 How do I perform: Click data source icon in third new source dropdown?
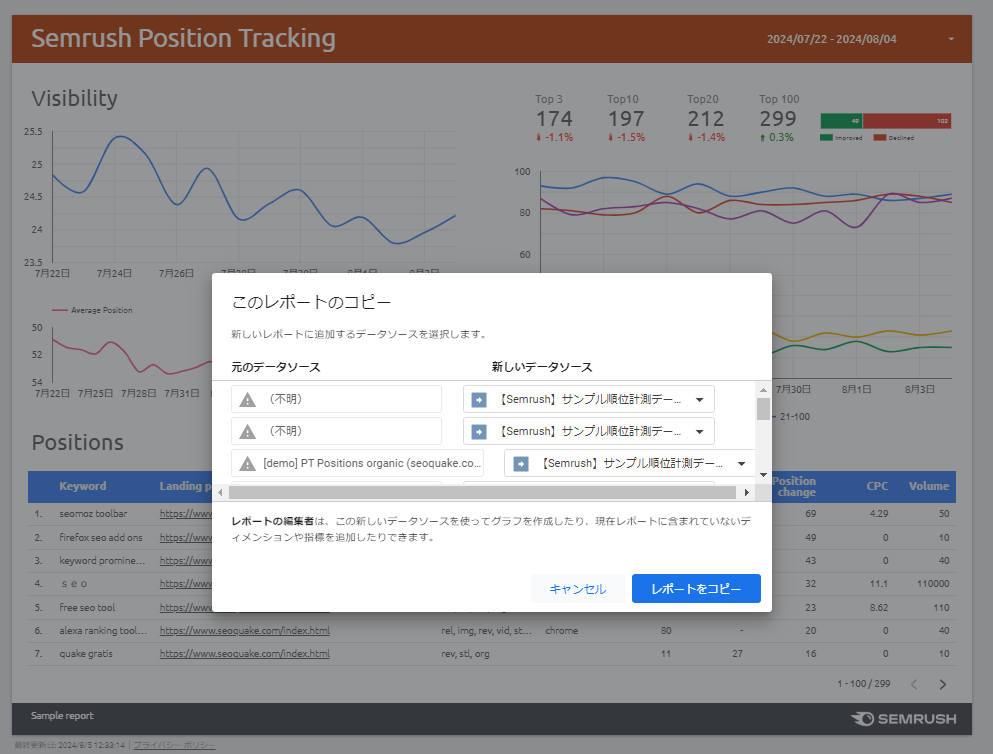click(521, 463)
